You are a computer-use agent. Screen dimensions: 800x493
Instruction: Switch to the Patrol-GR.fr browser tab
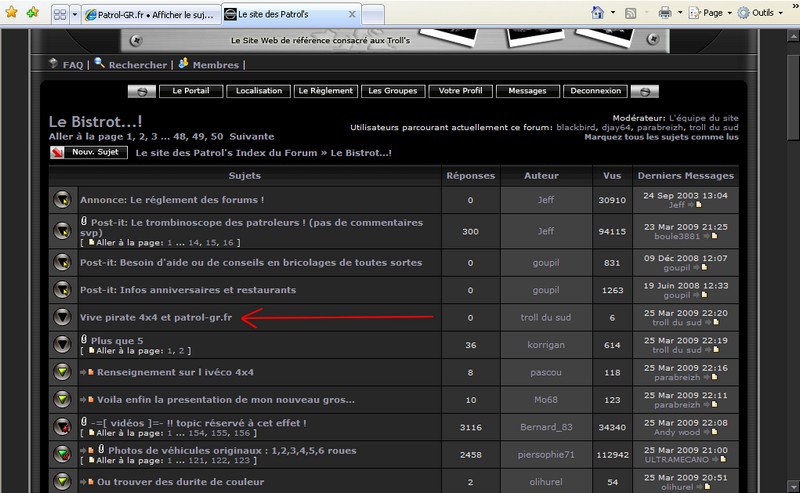[151, 15]
